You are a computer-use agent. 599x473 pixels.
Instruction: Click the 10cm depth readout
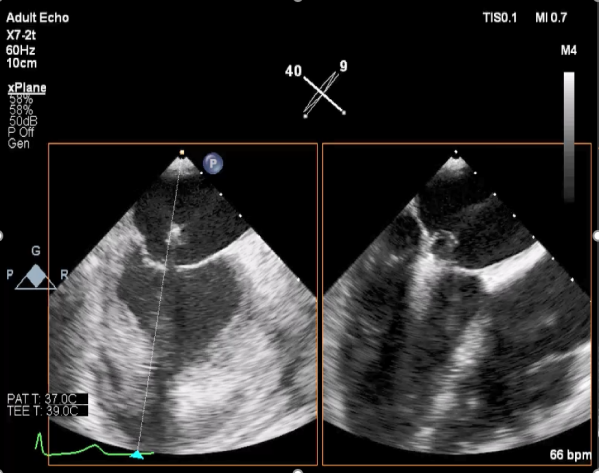[21, 63]
